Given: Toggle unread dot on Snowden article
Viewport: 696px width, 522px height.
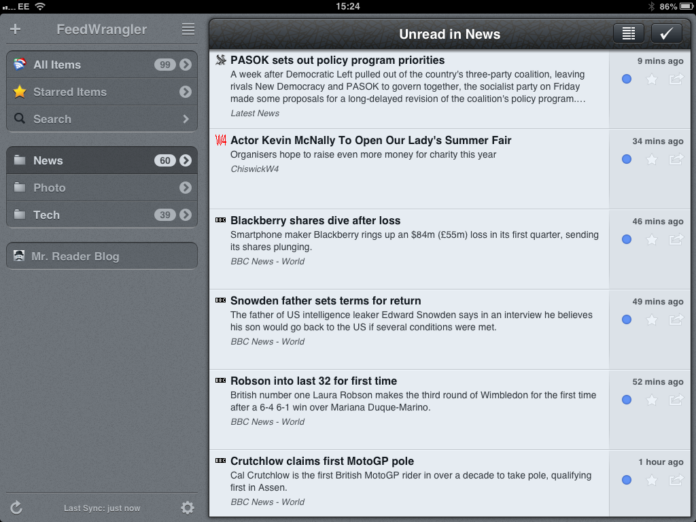Looking at the screenshot, I should [x=626, y=320].
